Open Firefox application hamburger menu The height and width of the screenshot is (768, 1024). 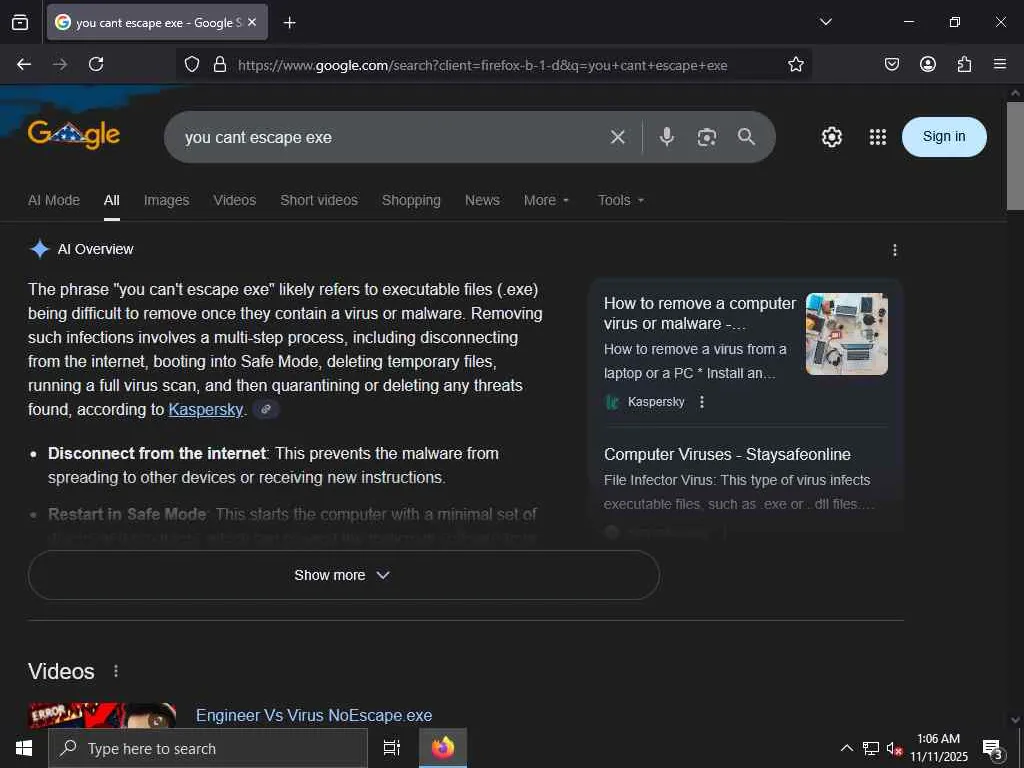point(999,64)
